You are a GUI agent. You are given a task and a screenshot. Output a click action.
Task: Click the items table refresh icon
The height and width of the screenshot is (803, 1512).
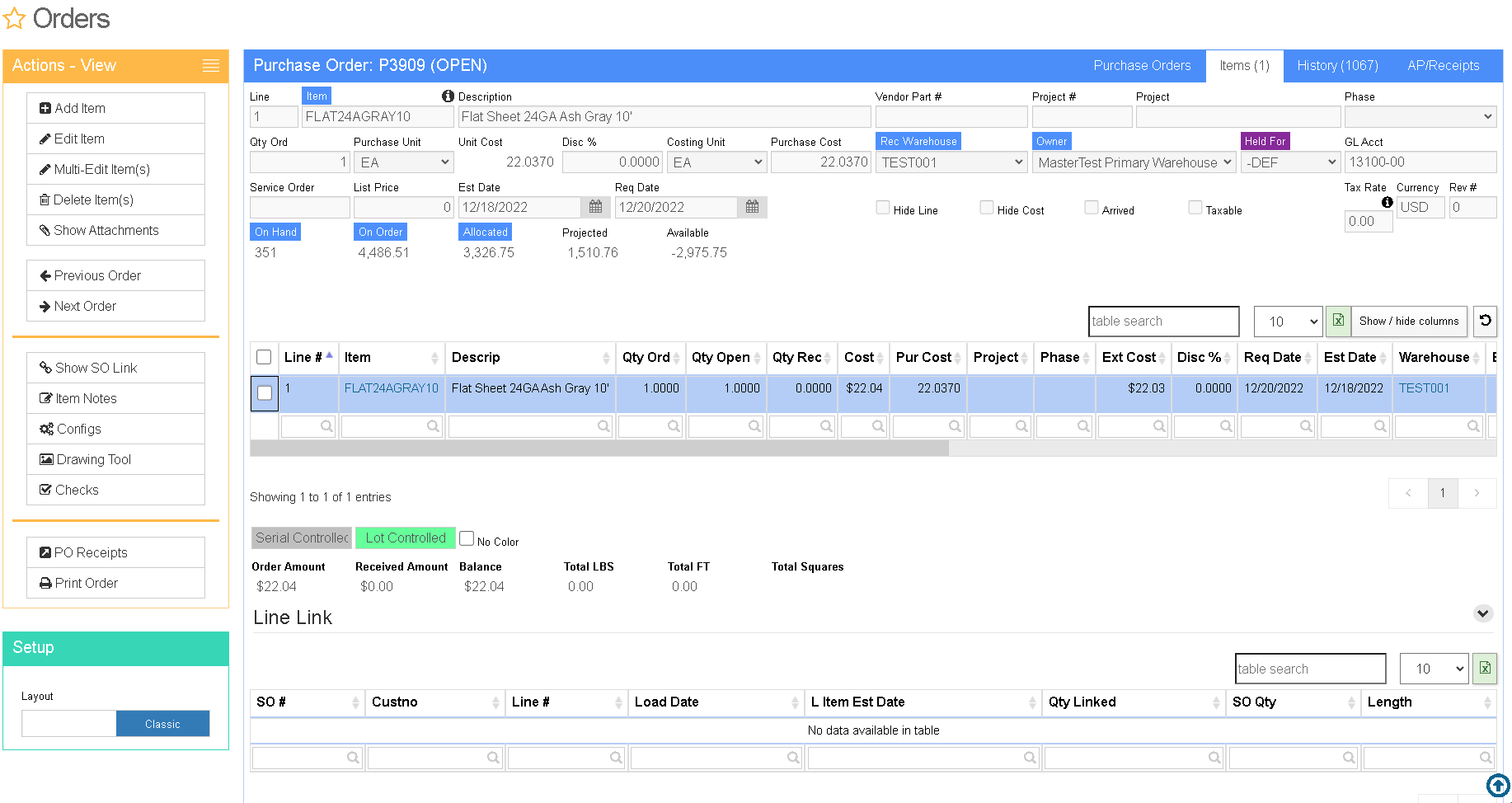[x=1485, y=321]
